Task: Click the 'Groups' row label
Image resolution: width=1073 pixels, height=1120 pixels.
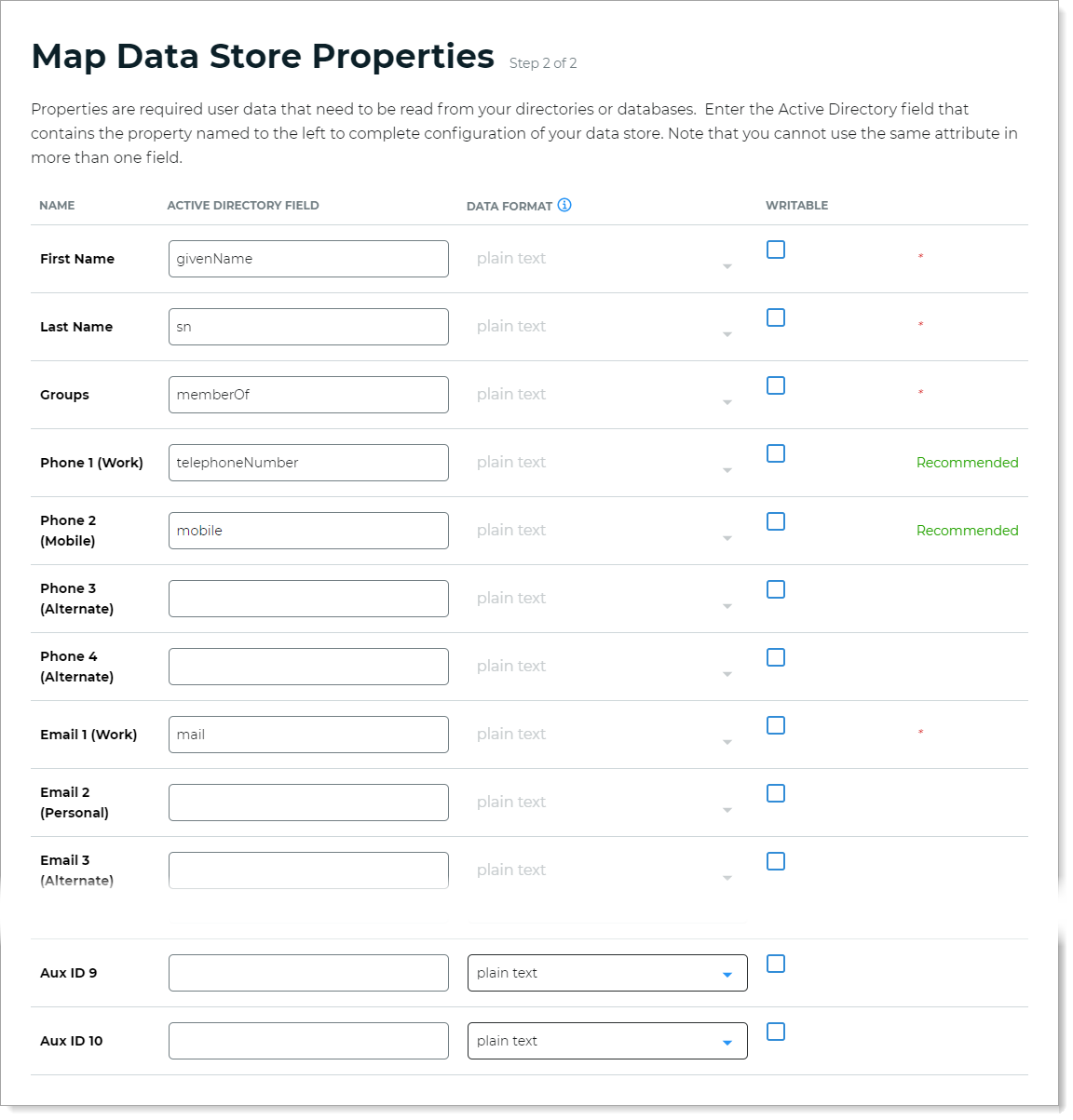Action: click(x=64, y=395)
